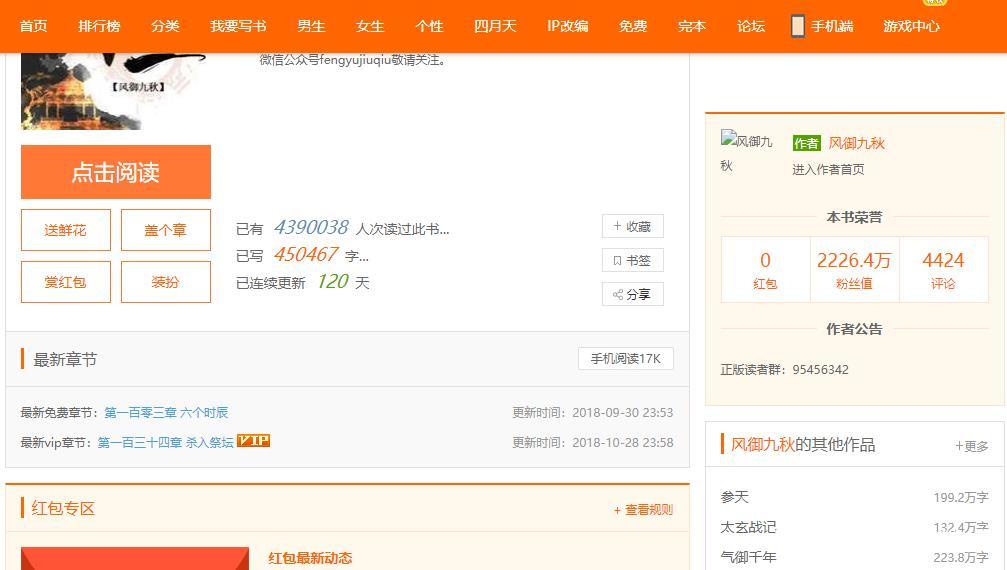The image size is (1007, 570).
Task: Add book with the 收藏 plus icon button
Action: [x=633, y=227]
